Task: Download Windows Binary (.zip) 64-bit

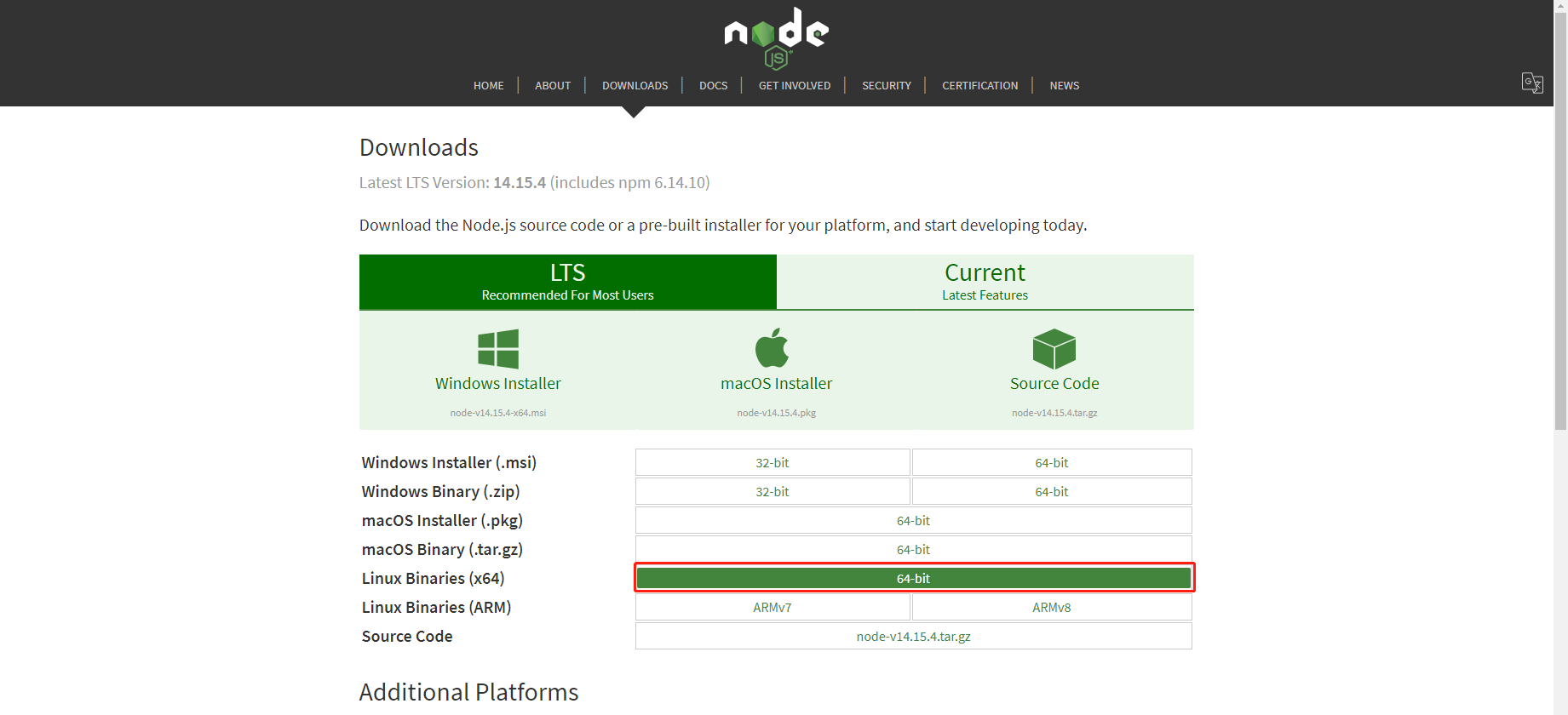Action: pos(1052,491)
